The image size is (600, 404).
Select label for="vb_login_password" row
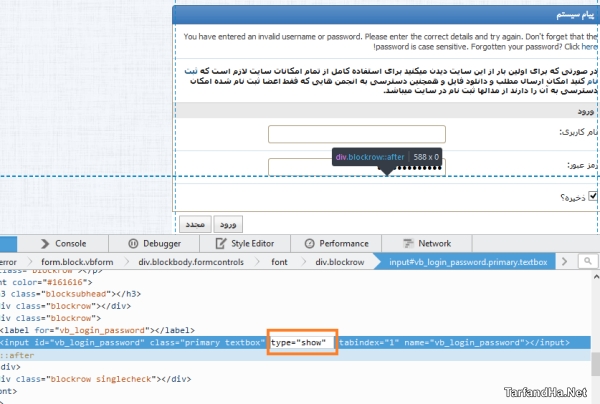98,330
